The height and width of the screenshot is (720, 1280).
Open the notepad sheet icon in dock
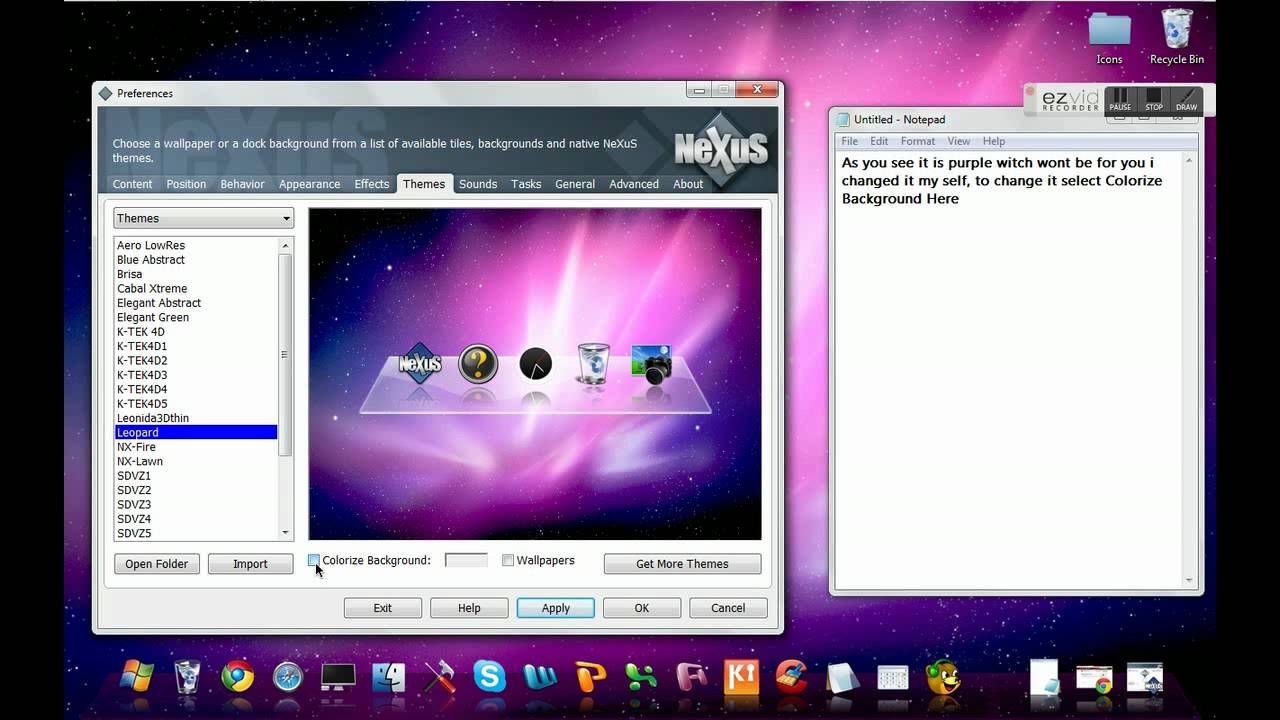pyautogui.click(x=842, y=677)
